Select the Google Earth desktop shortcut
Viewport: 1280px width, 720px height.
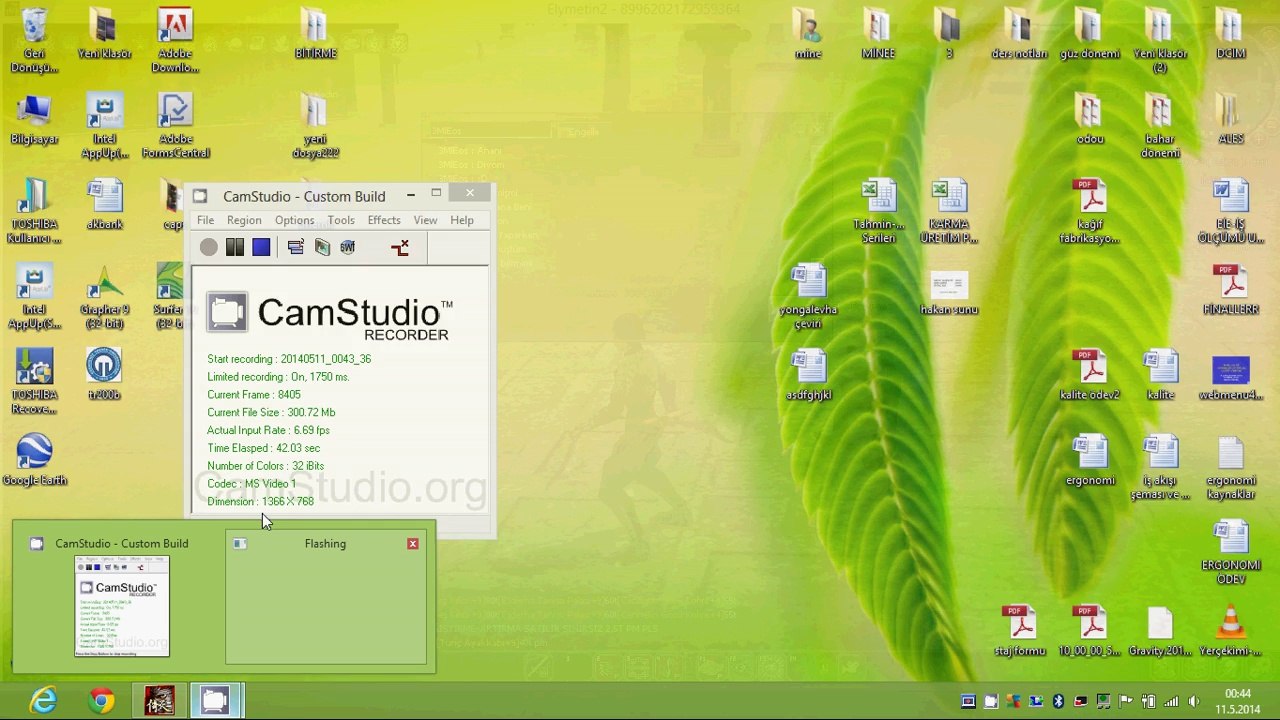click(x=34, y=460)
